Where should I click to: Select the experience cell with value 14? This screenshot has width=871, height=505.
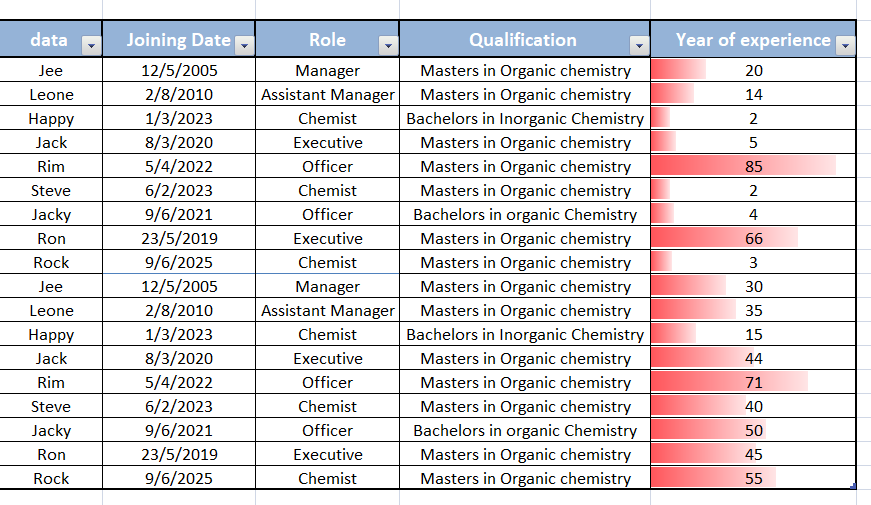coord(753,95)
